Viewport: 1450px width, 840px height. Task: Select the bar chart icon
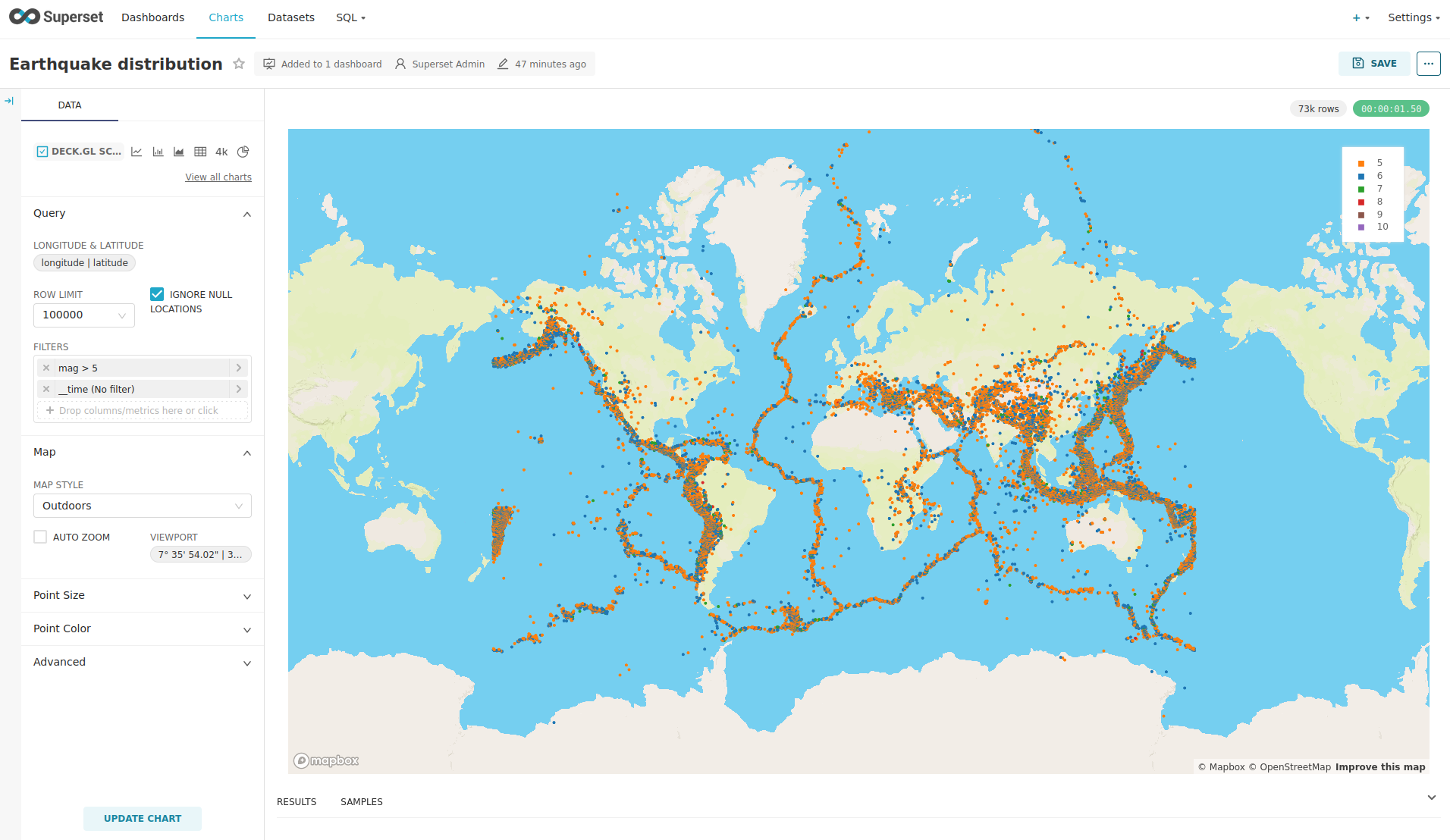click(x=158, y=152)
